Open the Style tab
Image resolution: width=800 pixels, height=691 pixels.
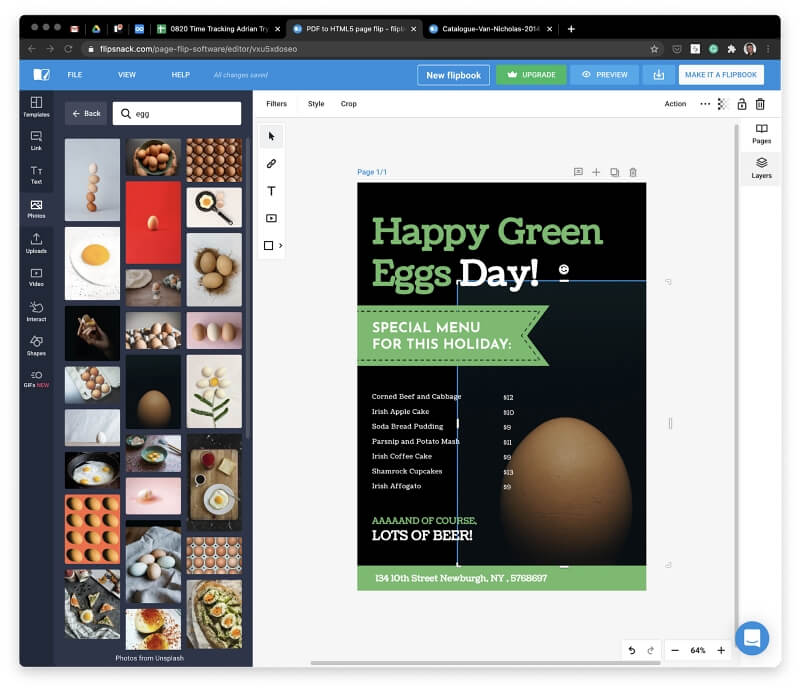point(316,104)
